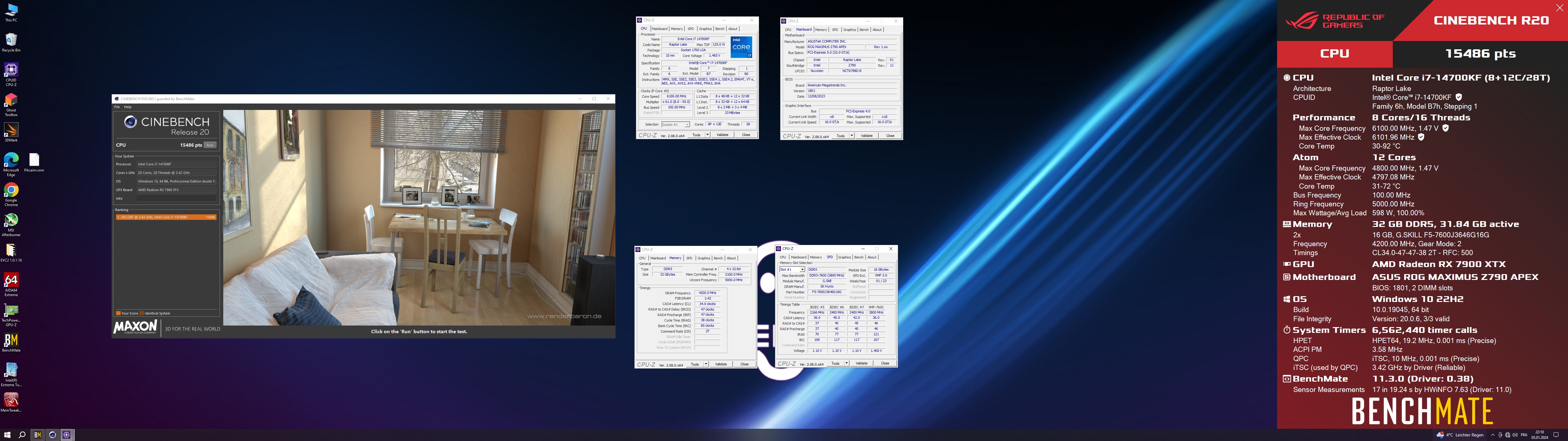Switch to CPU tab in Memory-tab CPU-Z window

pos(642,258)
